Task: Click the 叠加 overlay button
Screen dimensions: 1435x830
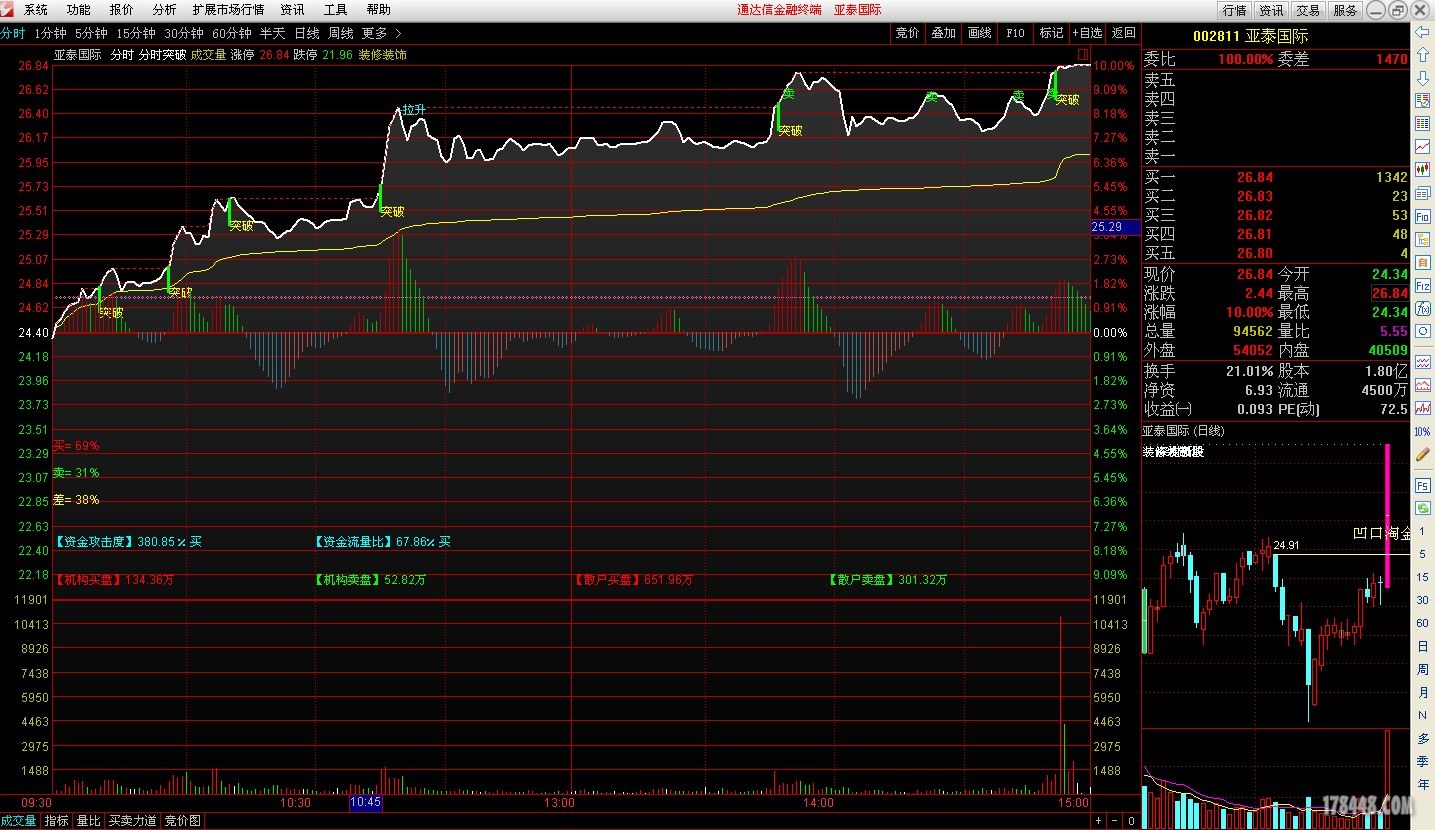Action: pos(943,33)
